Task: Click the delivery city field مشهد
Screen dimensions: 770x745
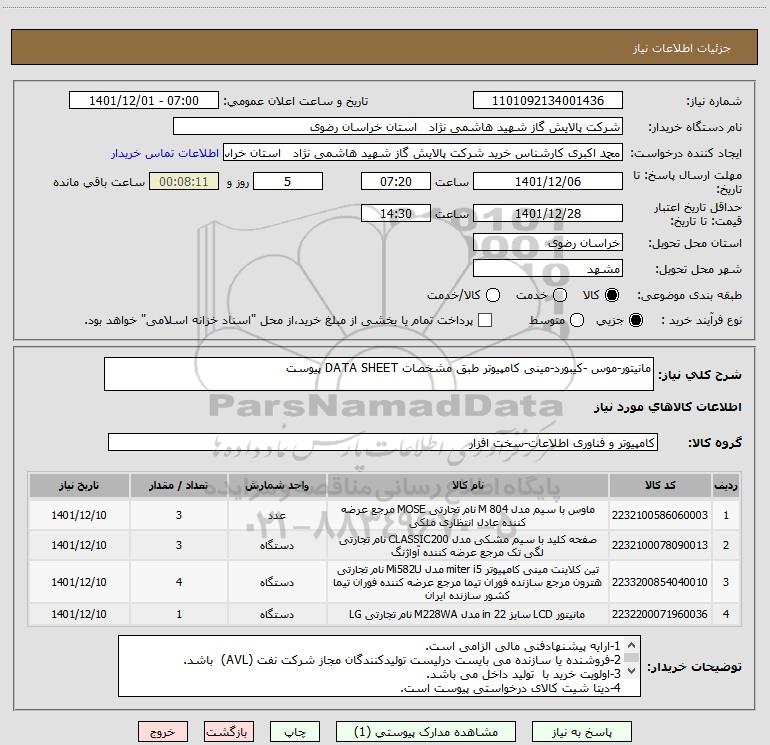Action: (548, 269)
